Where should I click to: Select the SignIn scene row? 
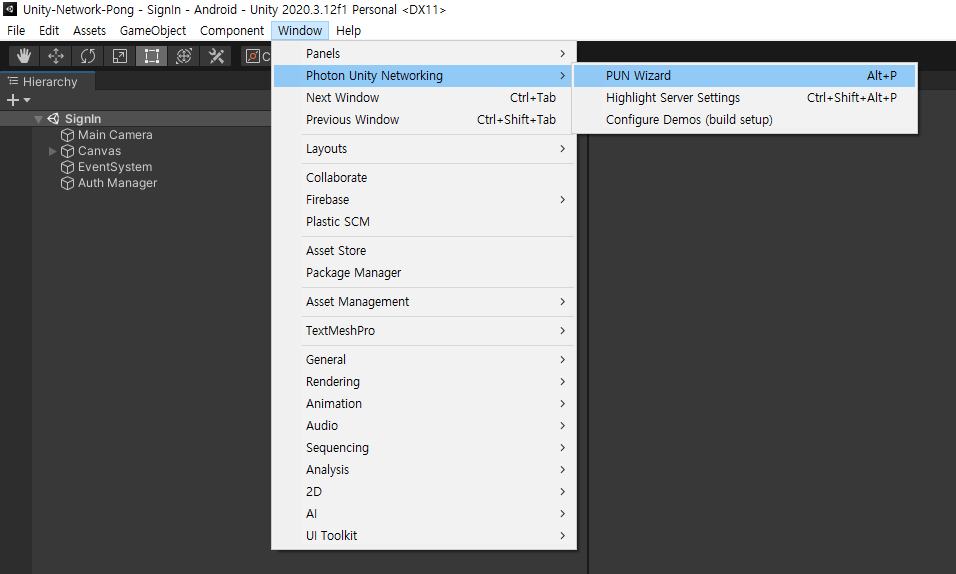(x=135, y=118)
